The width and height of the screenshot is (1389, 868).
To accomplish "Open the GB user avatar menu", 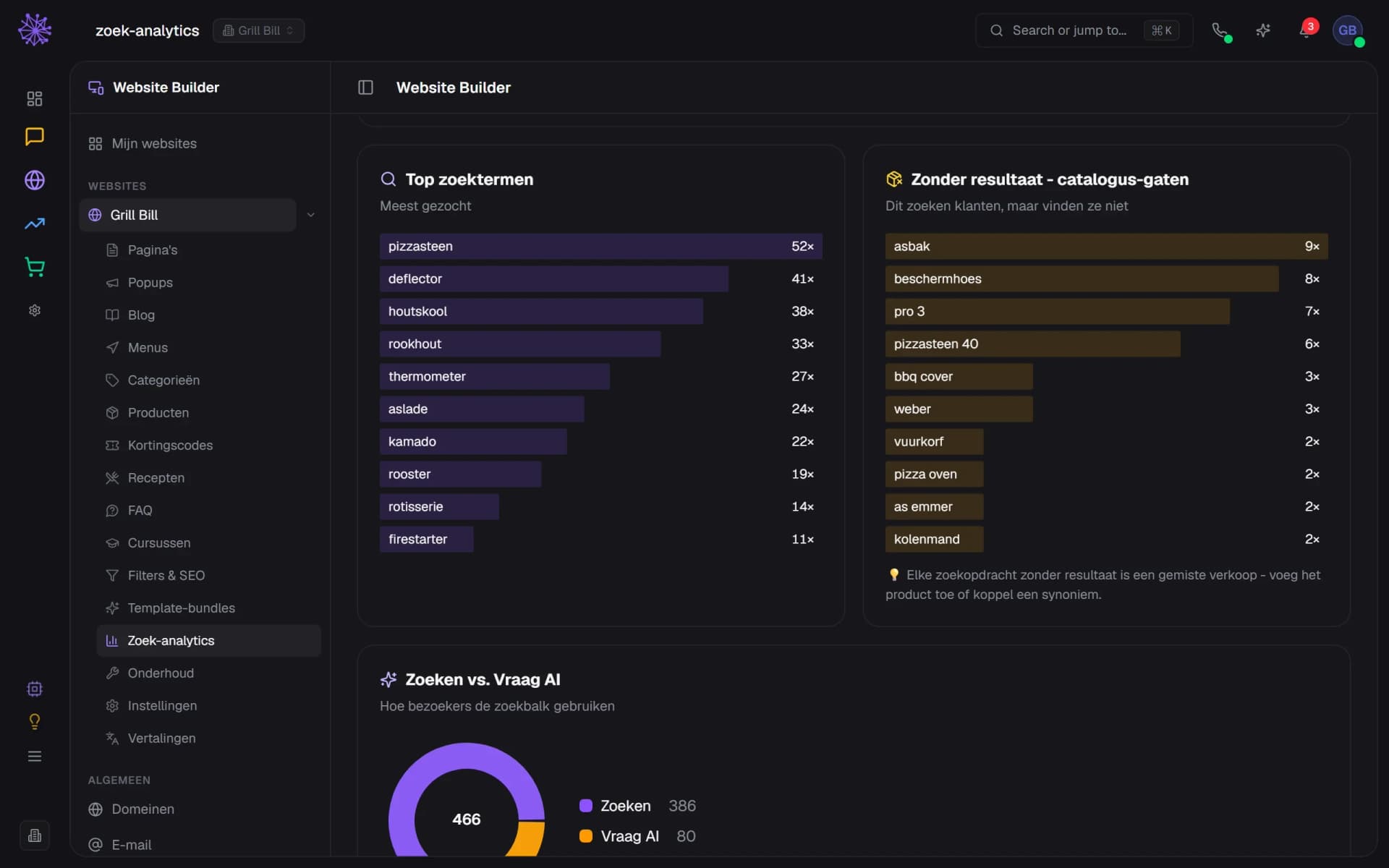I will click(1347, 30).
